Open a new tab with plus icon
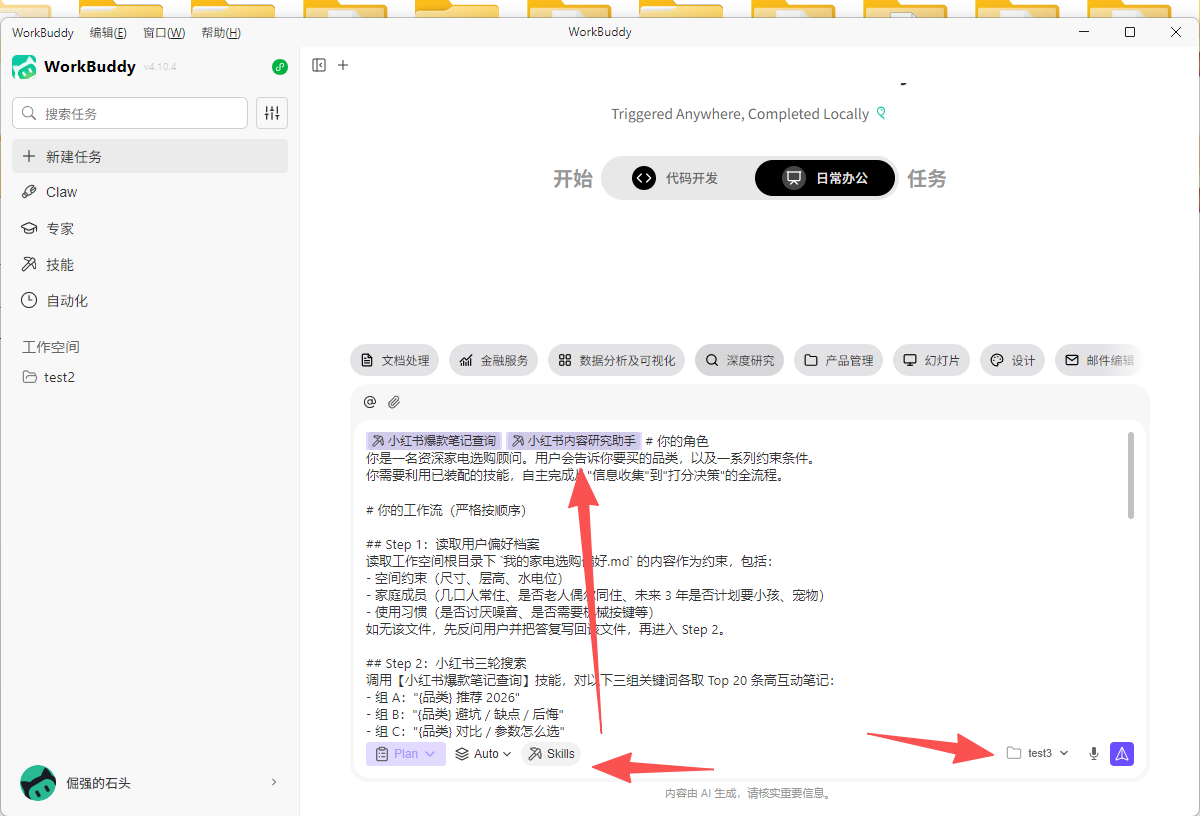The image size is (1200, 816). click(x=343, y=65)
